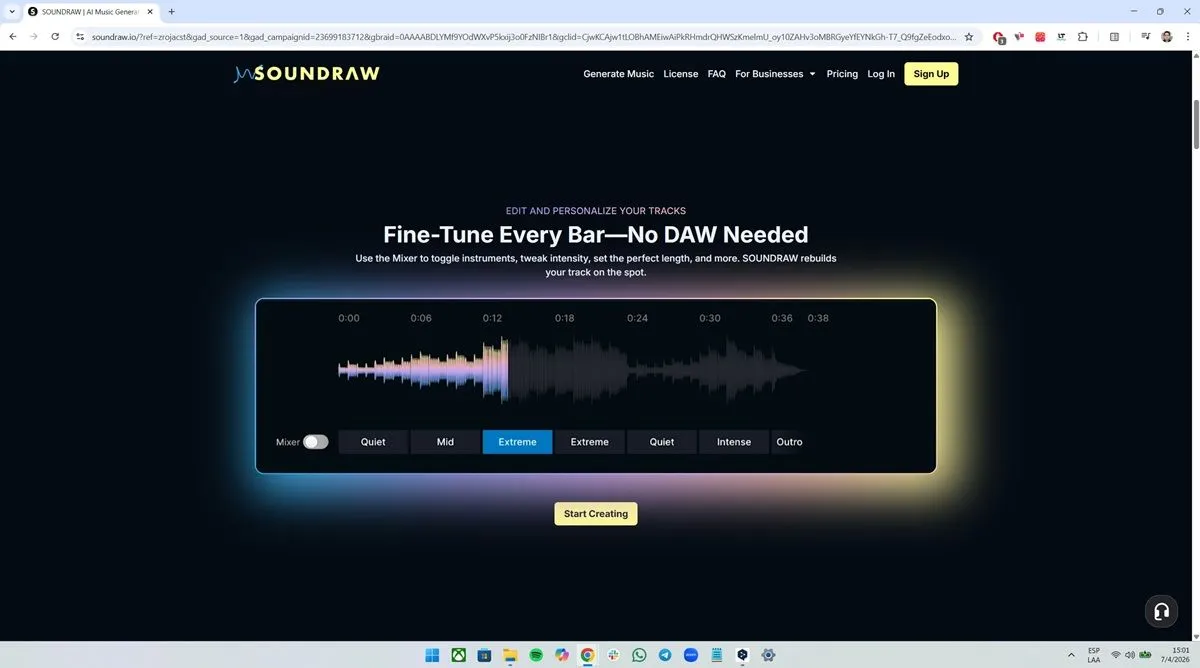Click the Start Creating button

tap(596, 514)
